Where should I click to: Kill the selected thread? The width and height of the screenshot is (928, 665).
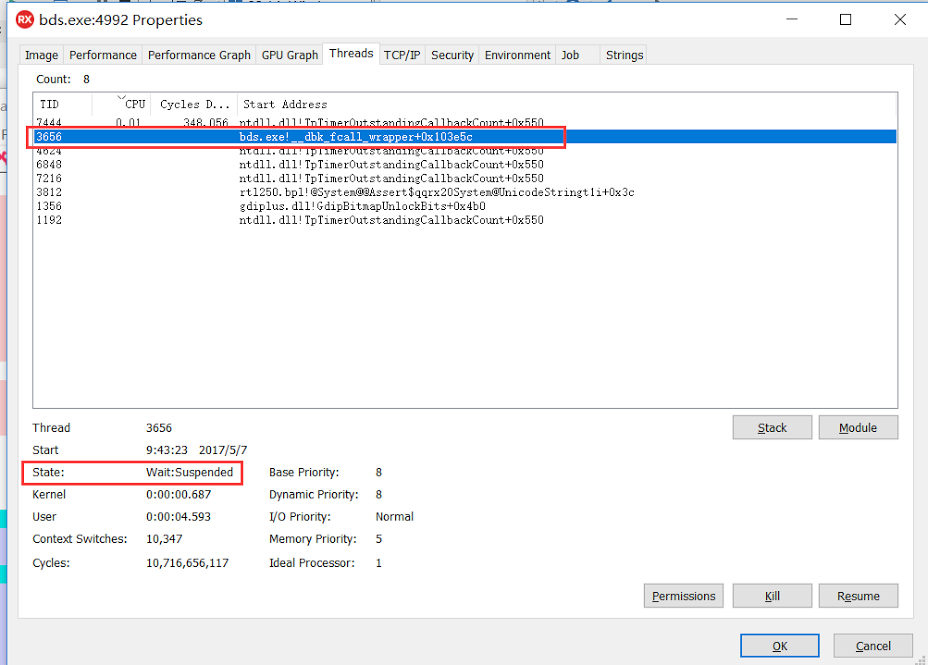coord(772,596)
